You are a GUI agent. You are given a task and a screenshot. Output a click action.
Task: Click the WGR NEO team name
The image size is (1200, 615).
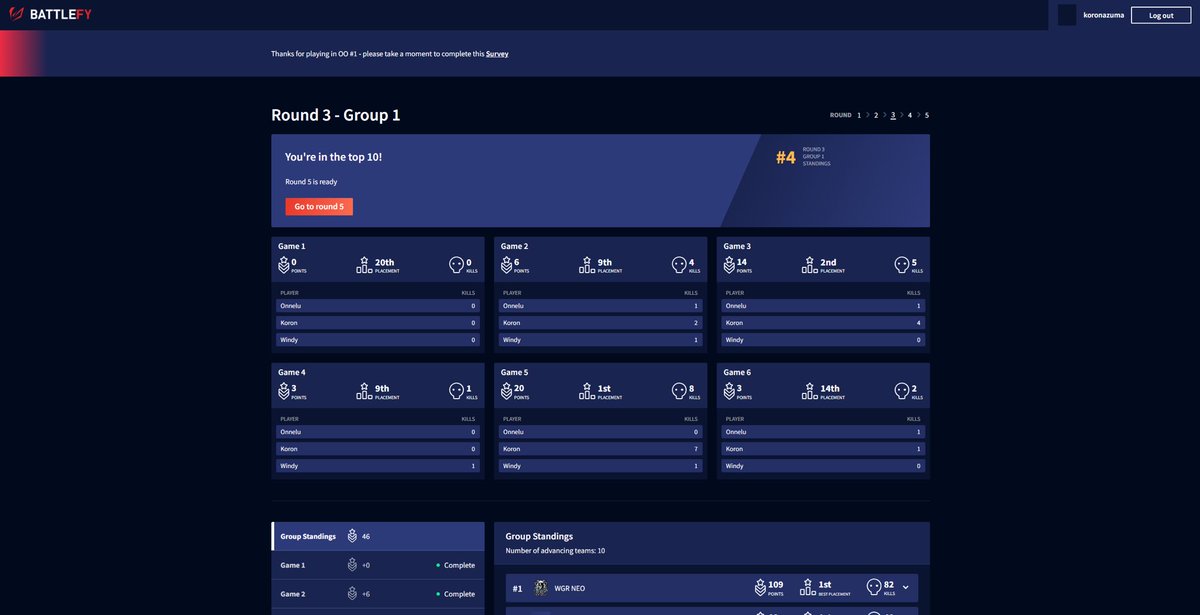point(571,588)
